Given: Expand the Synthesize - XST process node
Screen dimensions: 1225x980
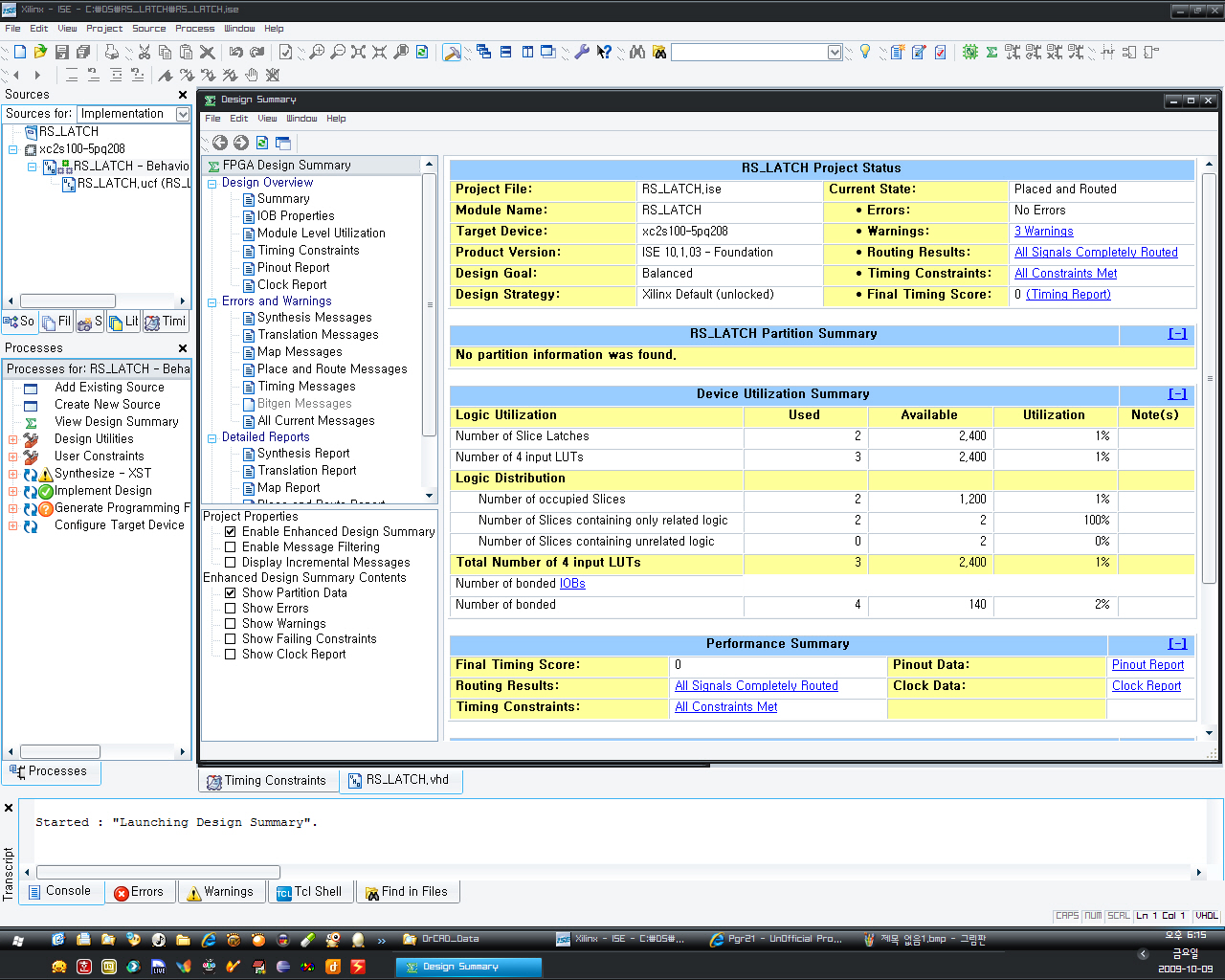Looking at the screenshot, I should (x=12, y=474).
